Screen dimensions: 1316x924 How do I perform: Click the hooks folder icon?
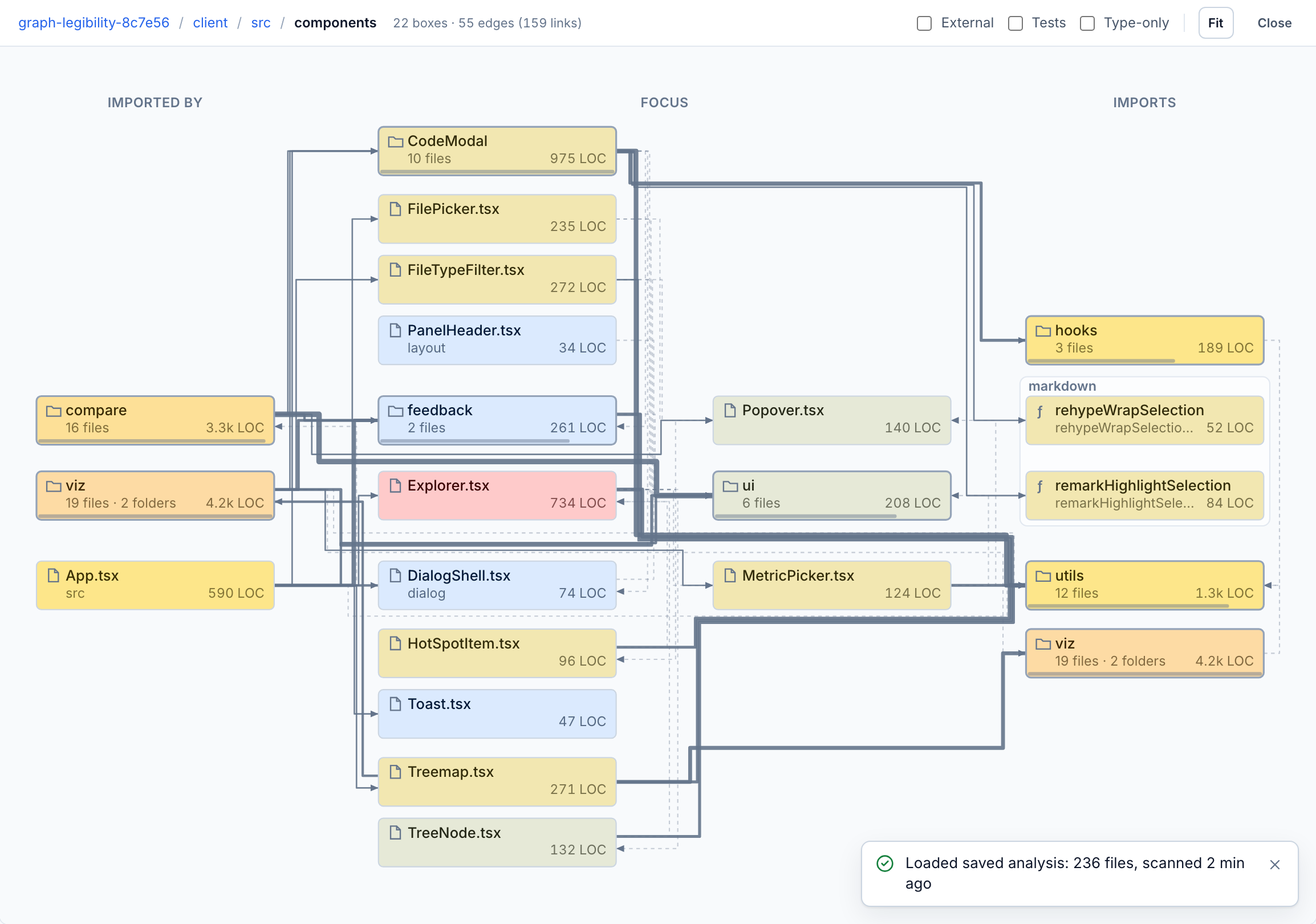point(1043,331)
